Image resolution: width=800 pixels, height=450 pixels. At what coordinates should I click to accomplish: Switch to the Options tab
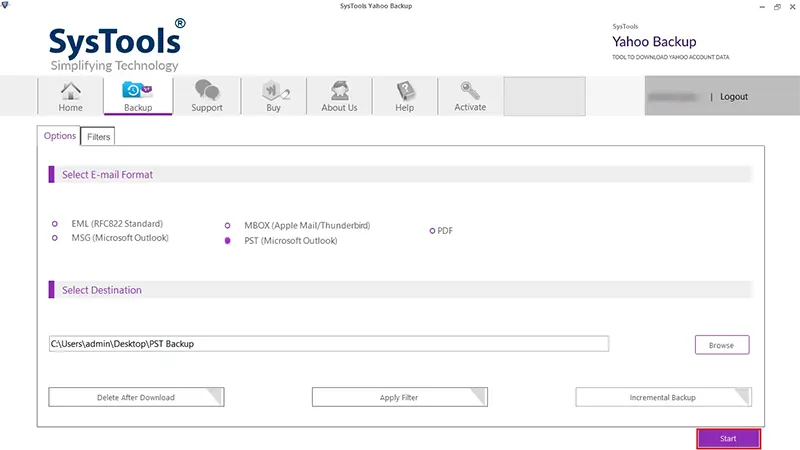[x=60, y=136]
